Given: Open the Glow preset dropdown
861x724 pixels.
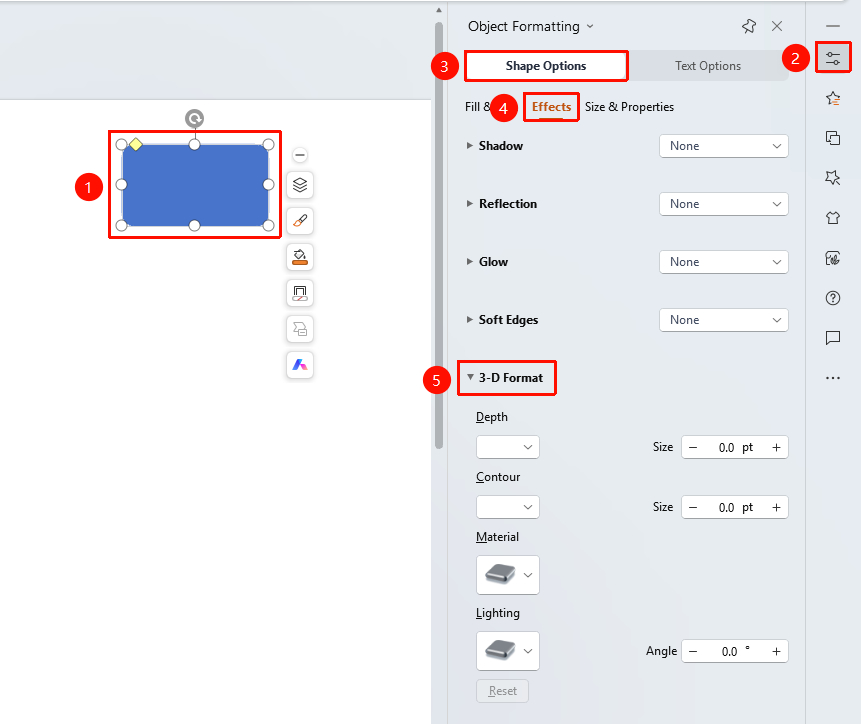Looking at the screenshot, I should point(724,262).
